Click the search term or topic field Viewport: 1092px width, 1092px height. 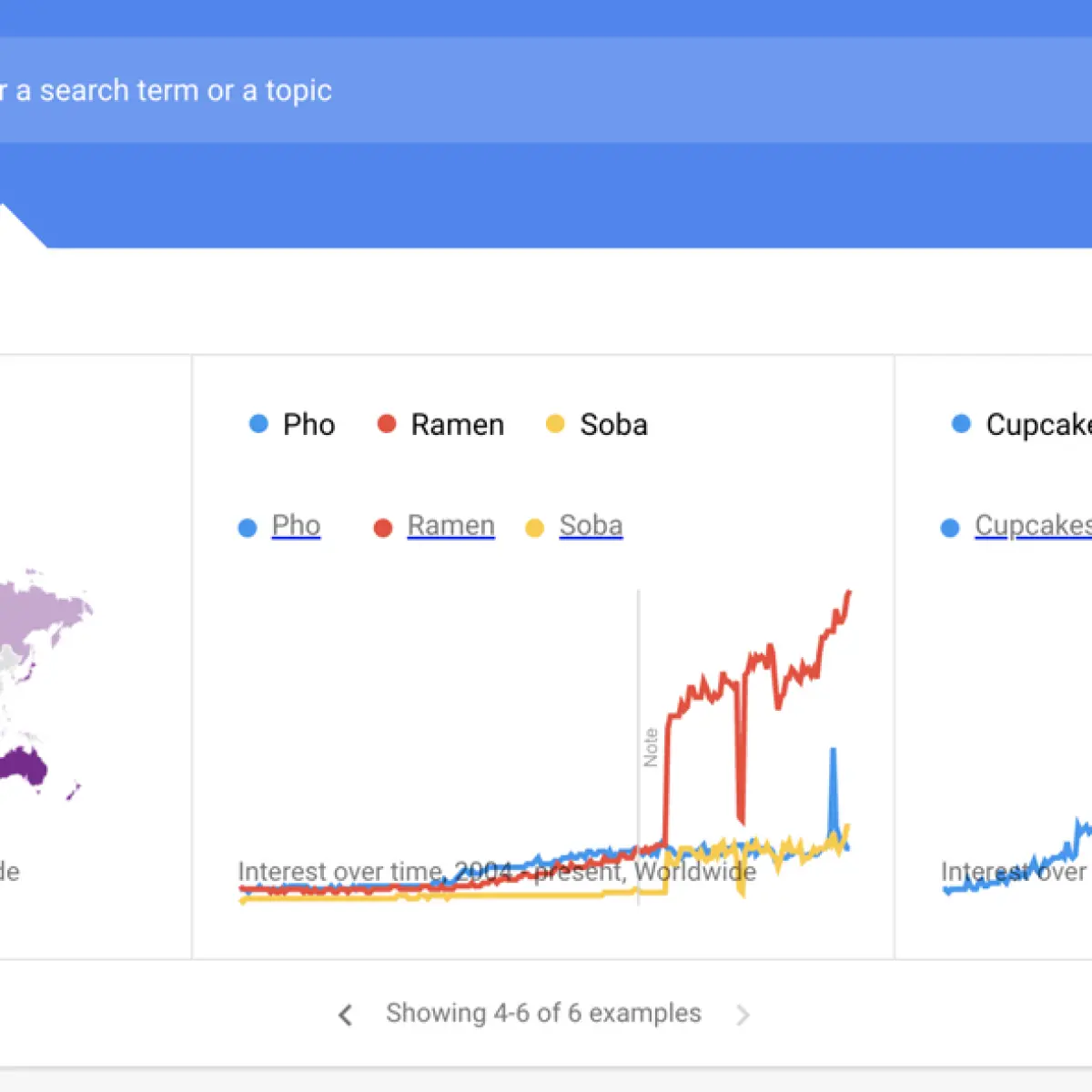546,90
